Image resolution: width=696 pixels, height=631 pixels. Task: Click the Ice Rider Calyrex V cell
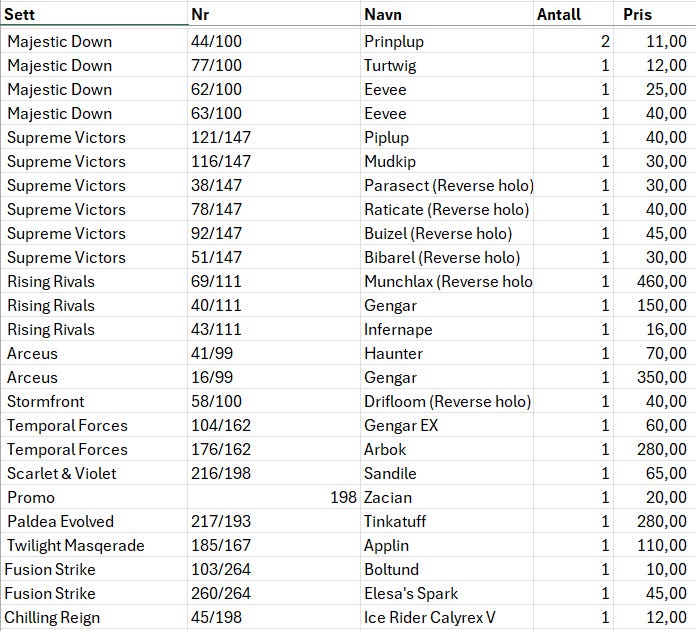click(x=447, y=617)
